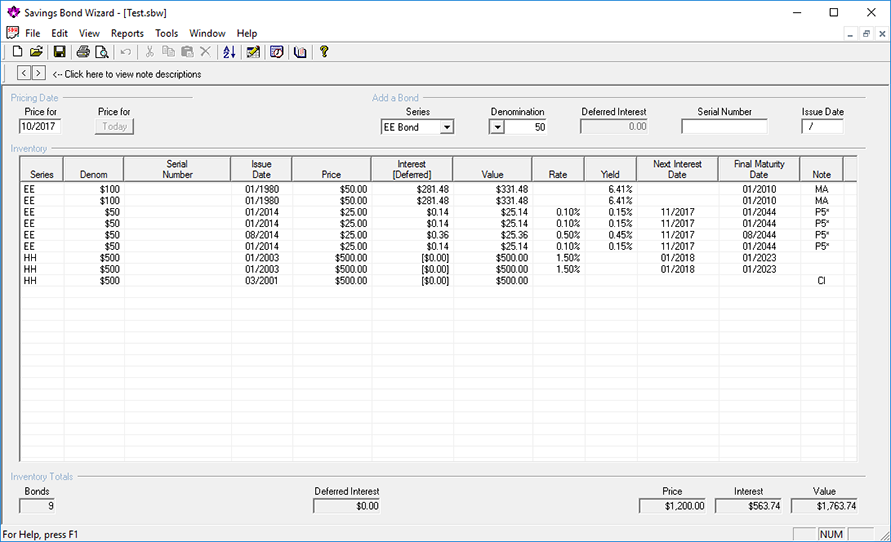Open the Edit menu

coord(59,33)
